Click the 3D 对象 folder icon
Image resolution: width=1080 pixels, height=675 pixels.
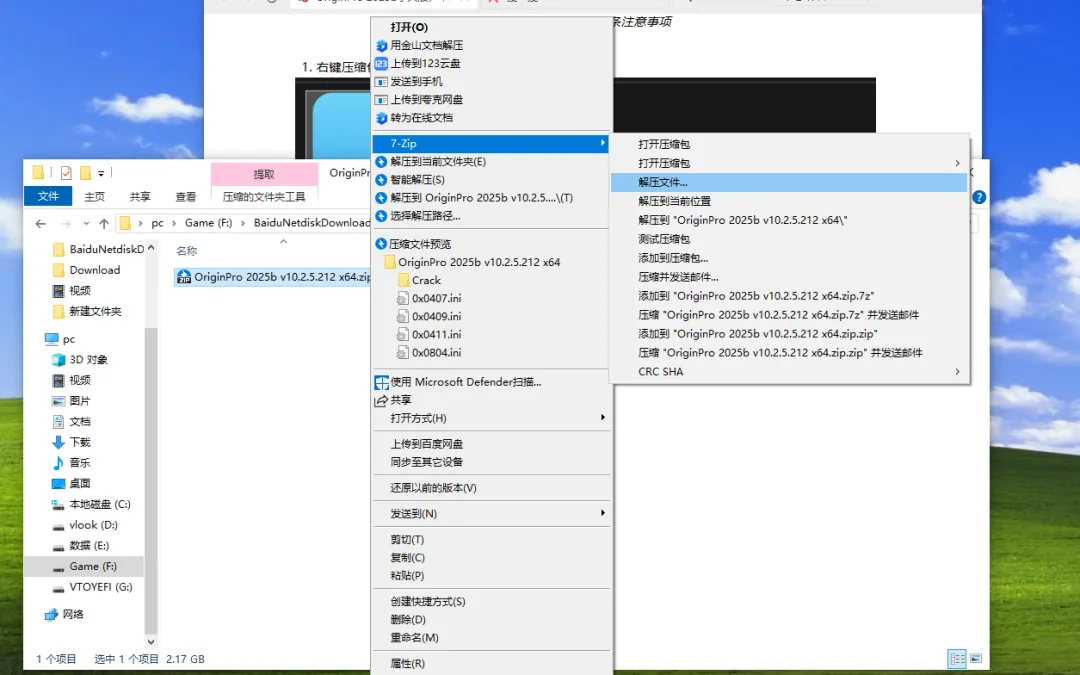coord(59,360)
